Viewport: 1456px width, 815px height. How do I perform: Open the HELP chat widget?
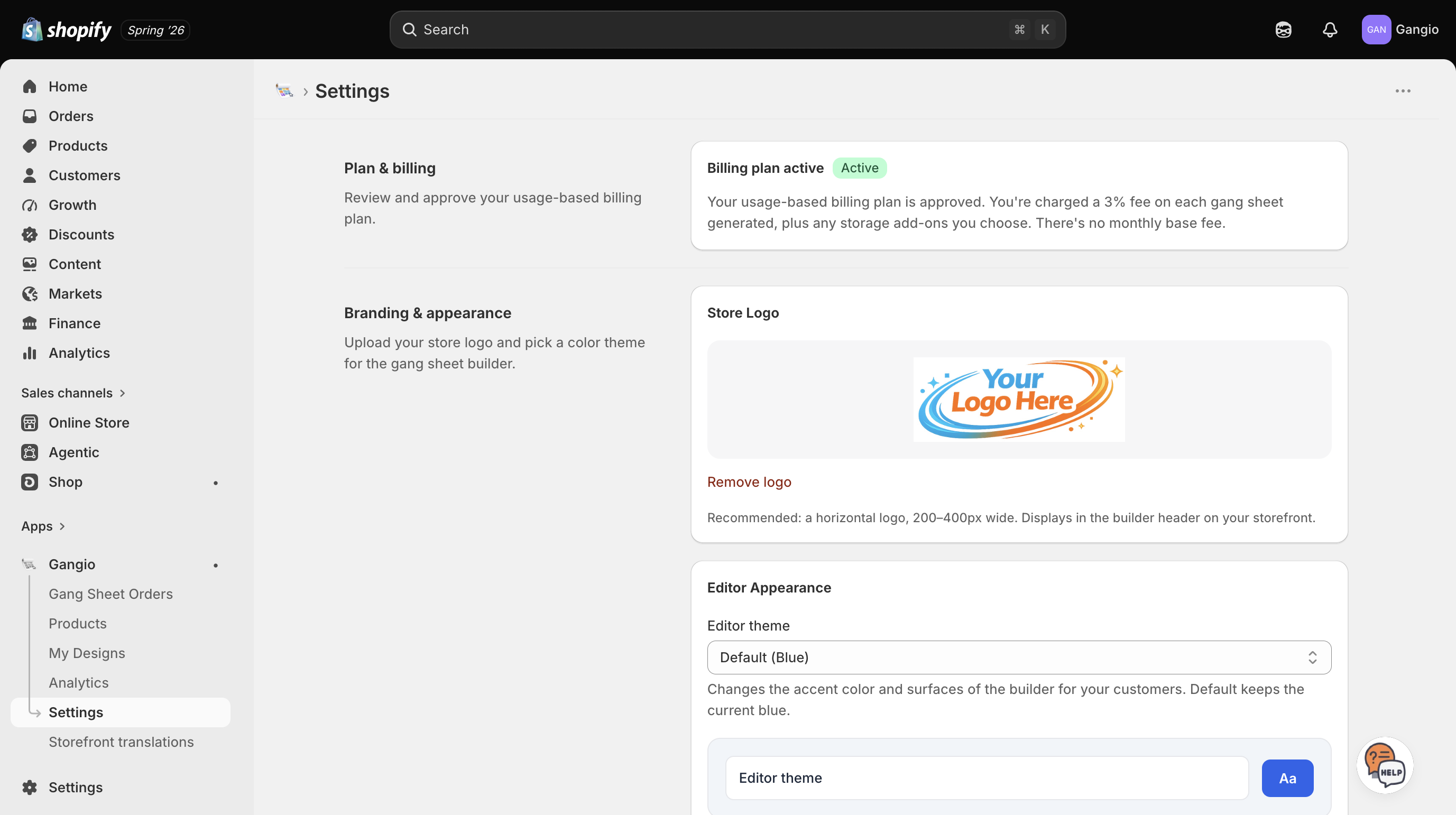[x=1384, y=765]
